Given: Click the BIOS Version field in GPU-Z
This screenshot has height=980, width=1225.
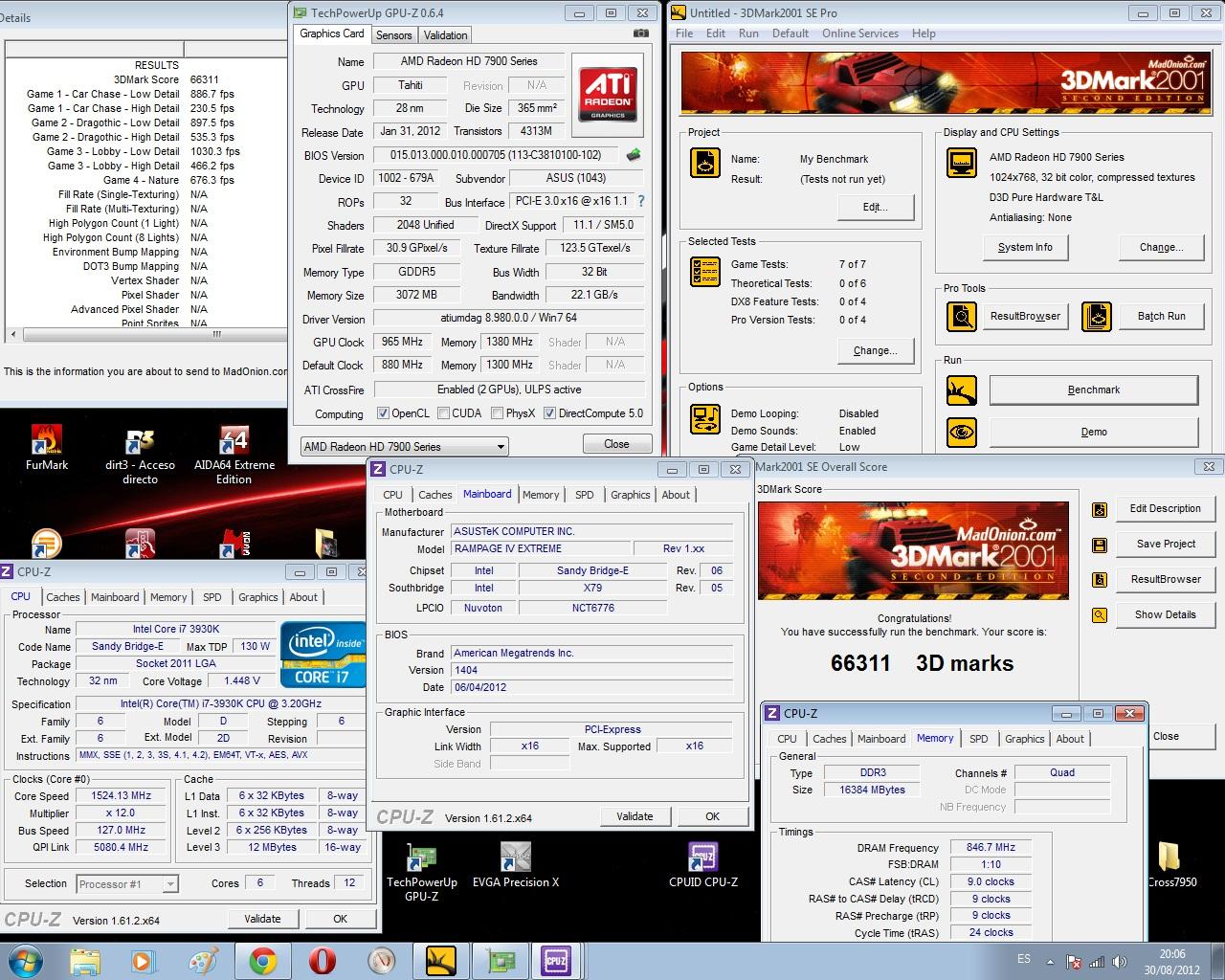Looking at the screenshot, I should tap(496, 155).
